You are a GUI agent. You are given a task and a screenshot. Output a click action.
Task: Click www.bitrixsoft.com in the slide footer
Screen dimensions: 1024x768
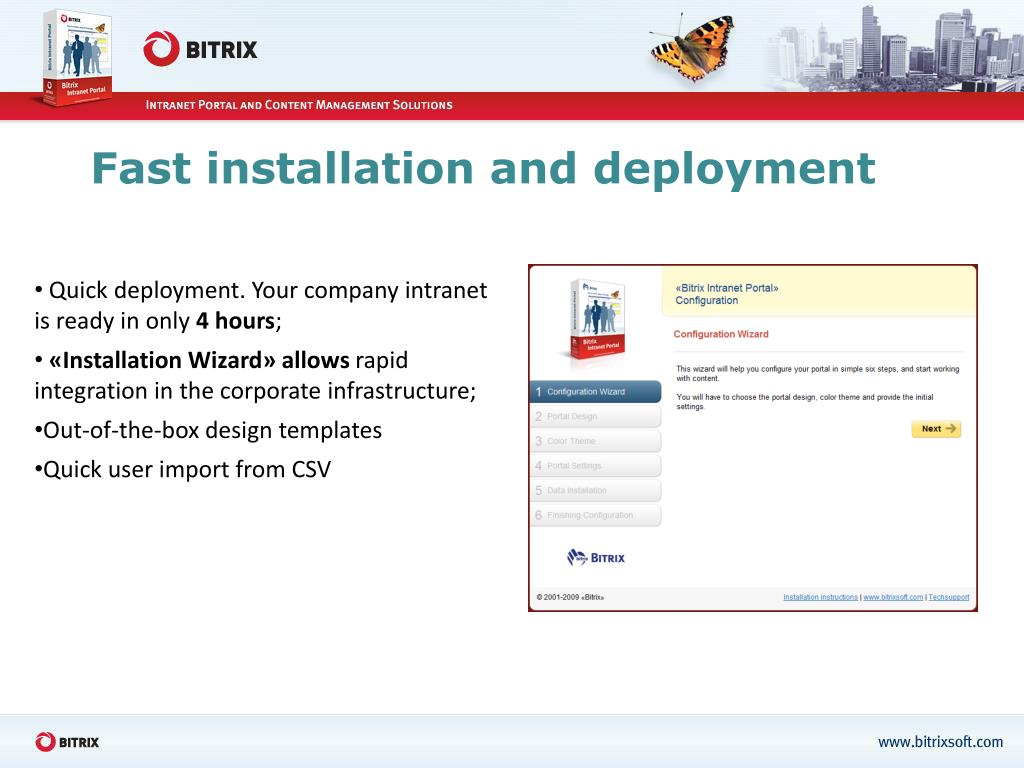[940, 742]
